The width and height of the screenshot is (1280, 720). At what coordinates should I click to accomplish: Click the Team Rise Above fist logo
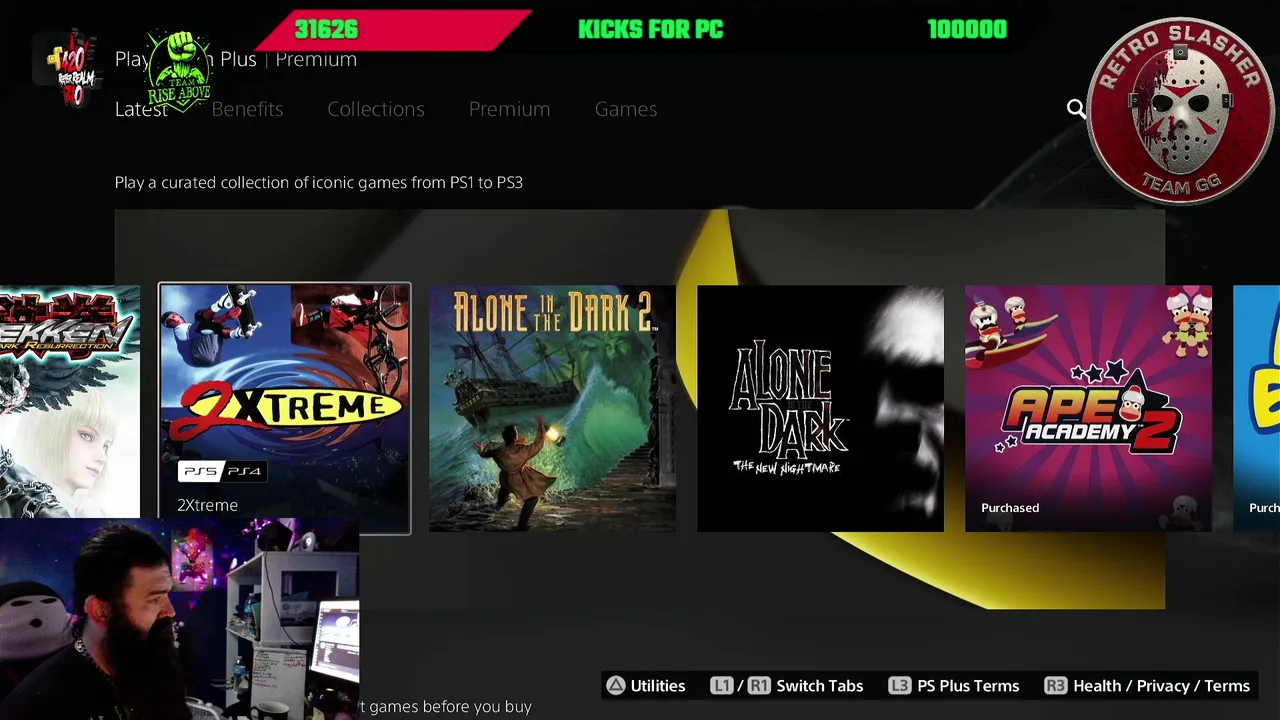coord(180,70)
